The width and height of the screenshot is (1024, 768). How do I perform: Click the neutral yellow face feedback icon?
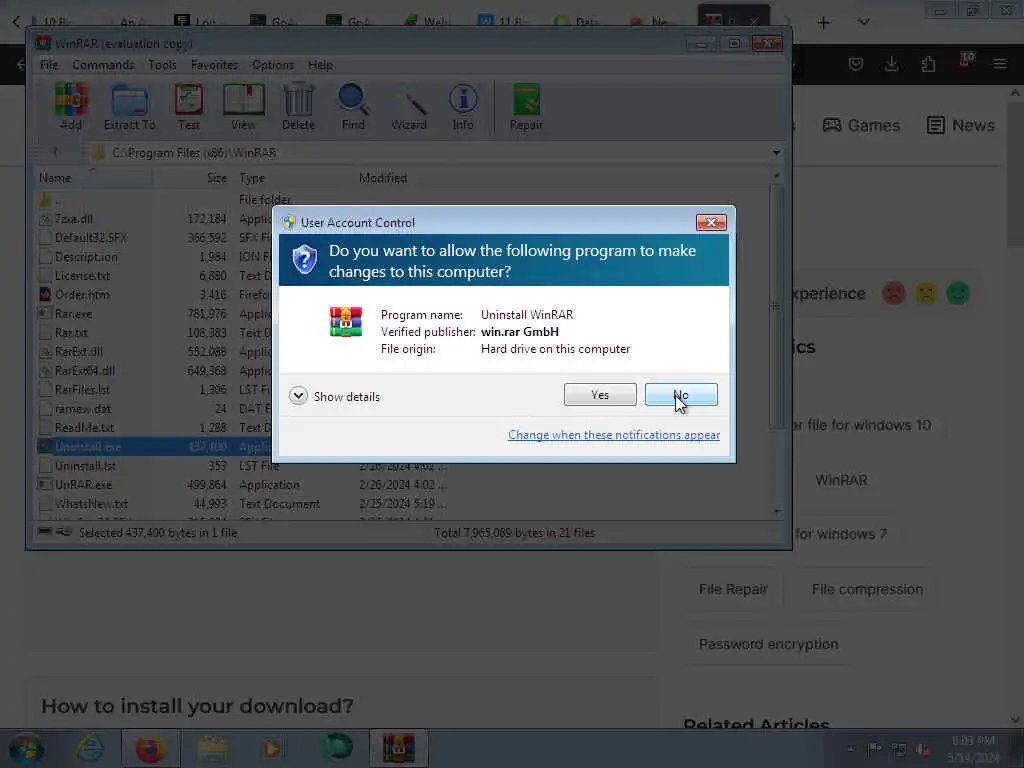[926, 293]
